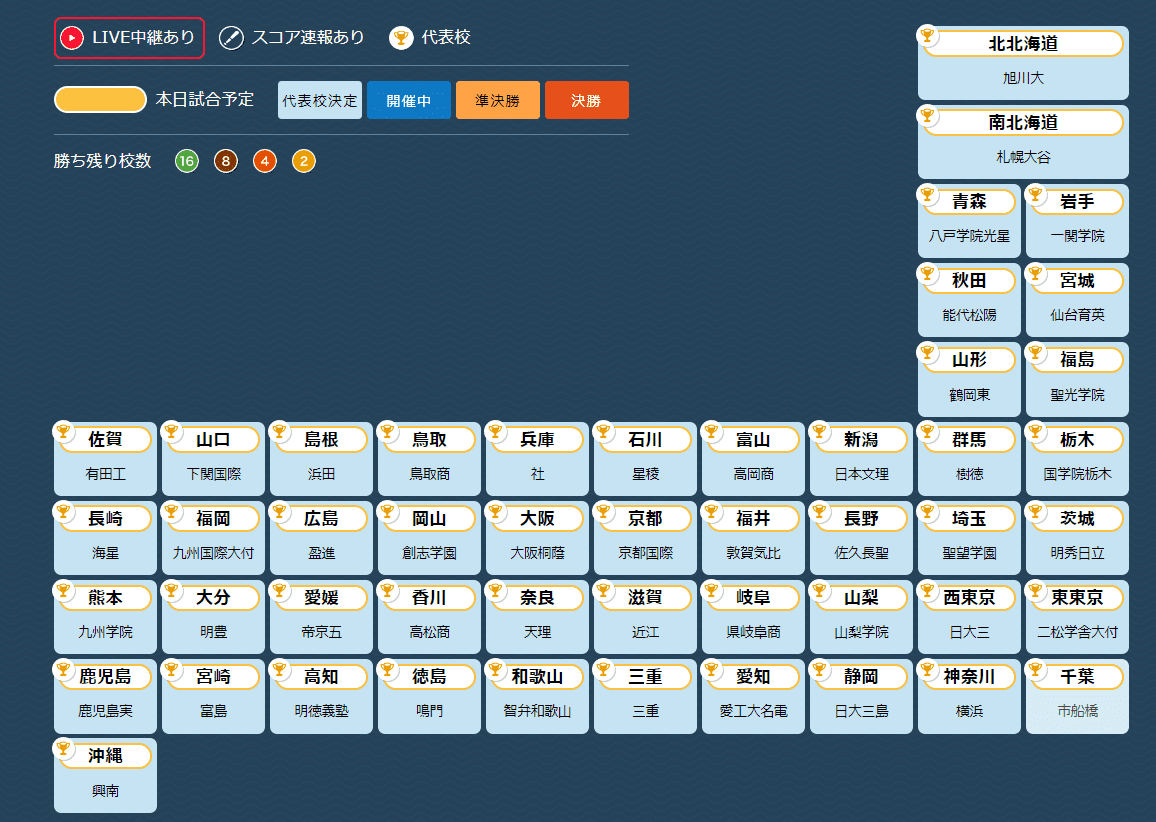Open the 山口 prefecture tab
Viewport: 1156px width, 822px height.
click(214, 440)
